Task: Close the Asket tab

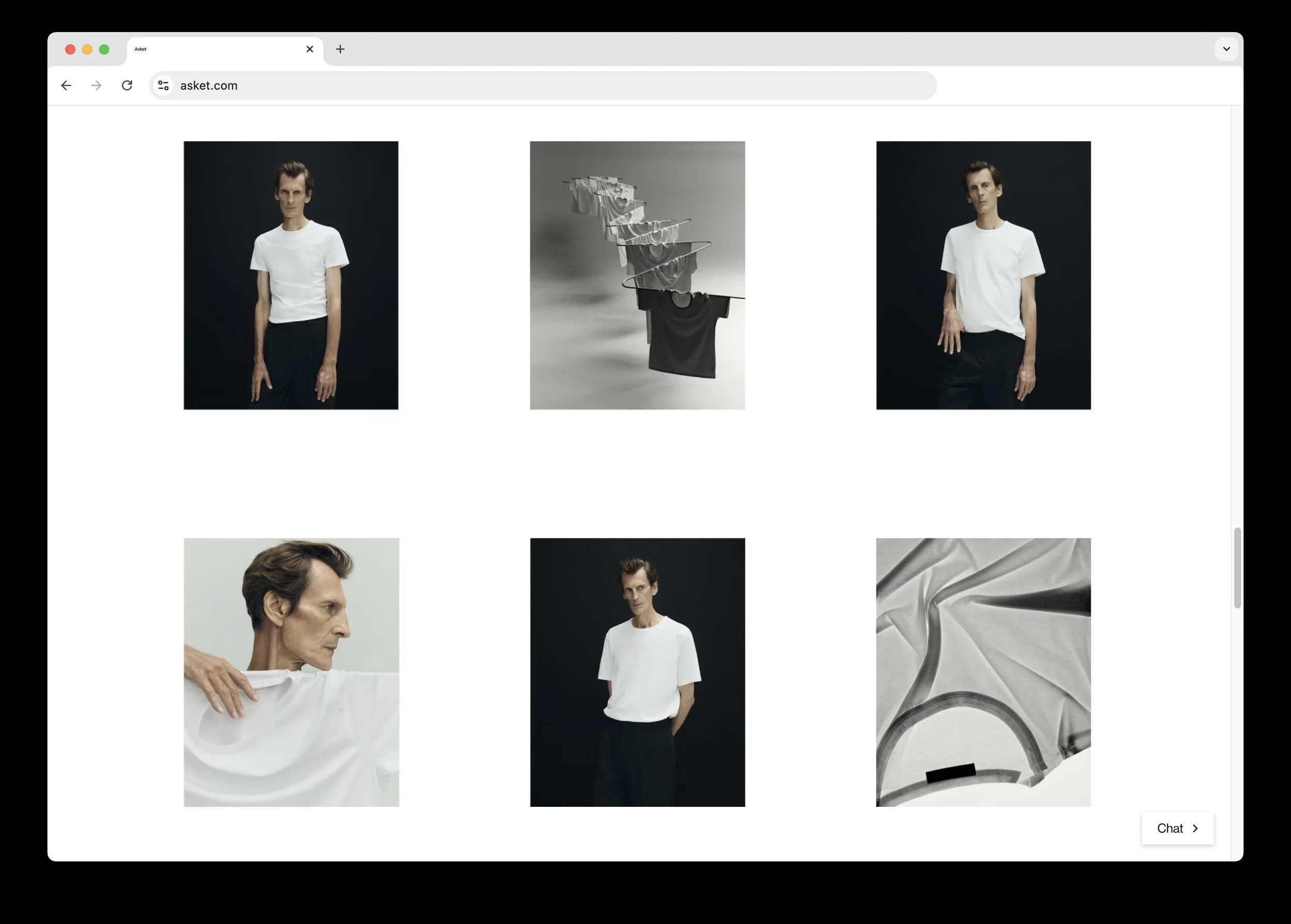Action: pyautogui.click(x=310, y=50)
